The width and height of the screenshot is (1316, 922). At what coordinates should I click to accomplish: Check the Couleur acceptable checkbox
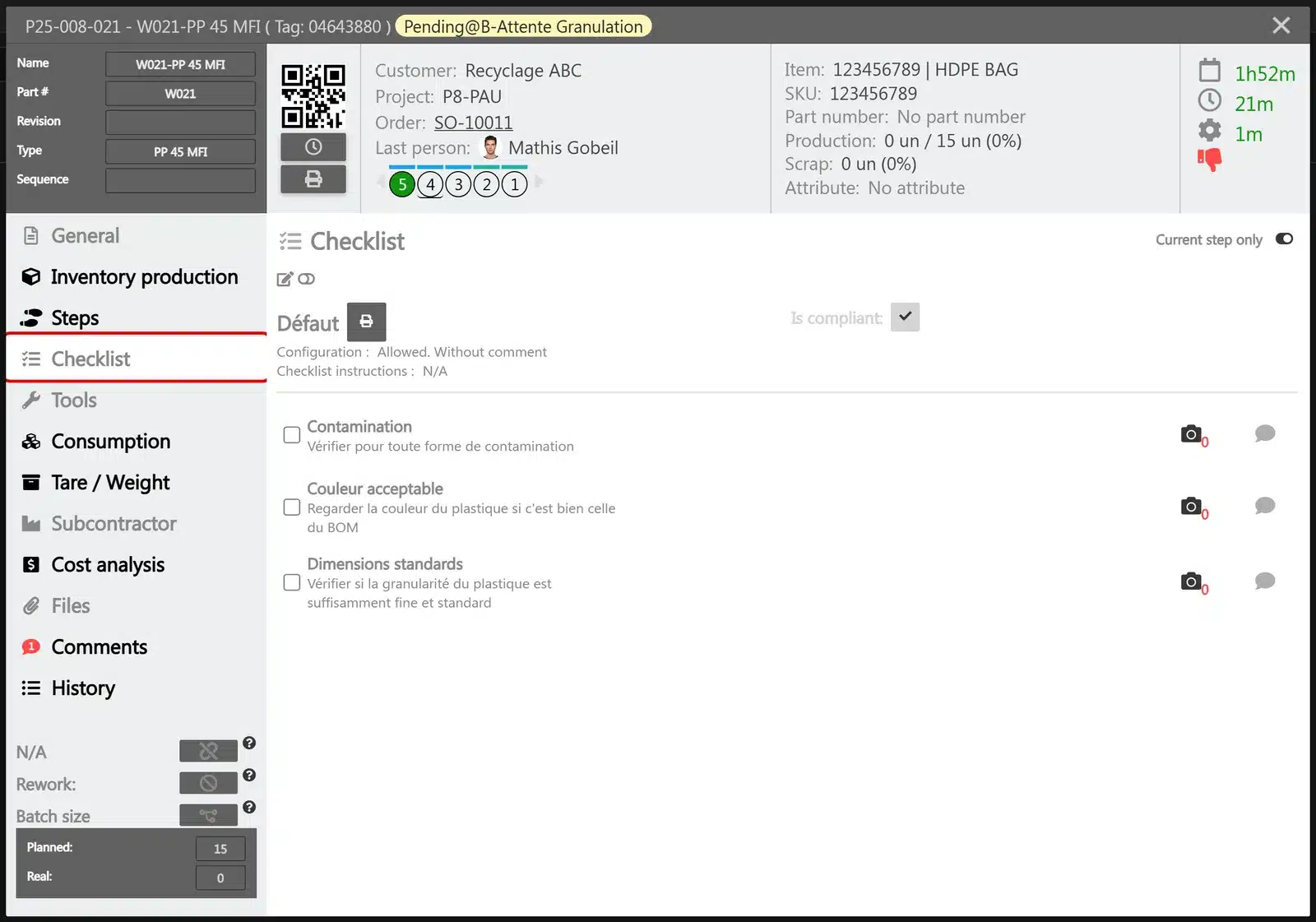[292, 507]
